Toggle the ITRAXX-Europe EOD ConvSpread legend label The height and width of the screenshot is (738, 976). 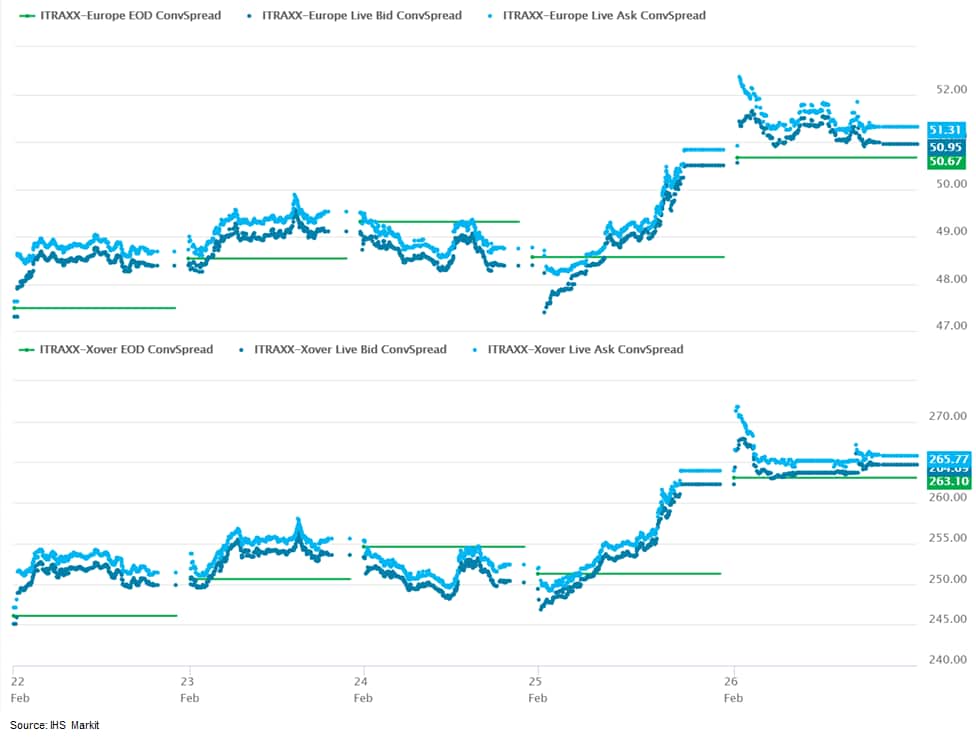coord(130,16)
